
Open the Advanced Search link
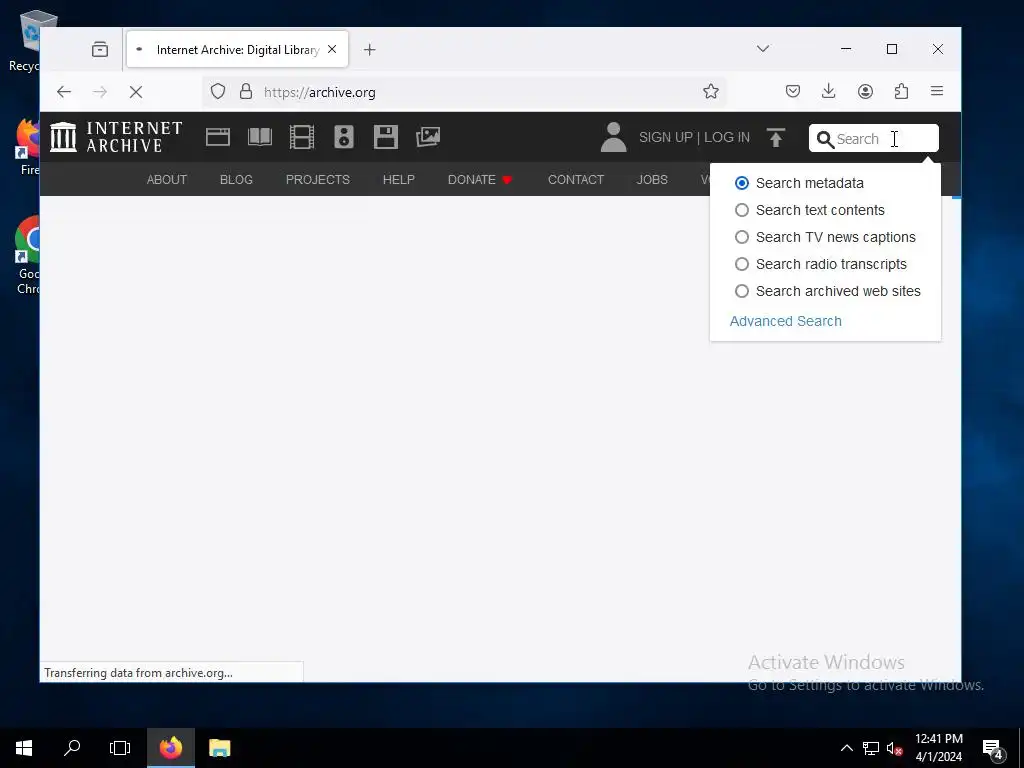(x=786, y=321)
